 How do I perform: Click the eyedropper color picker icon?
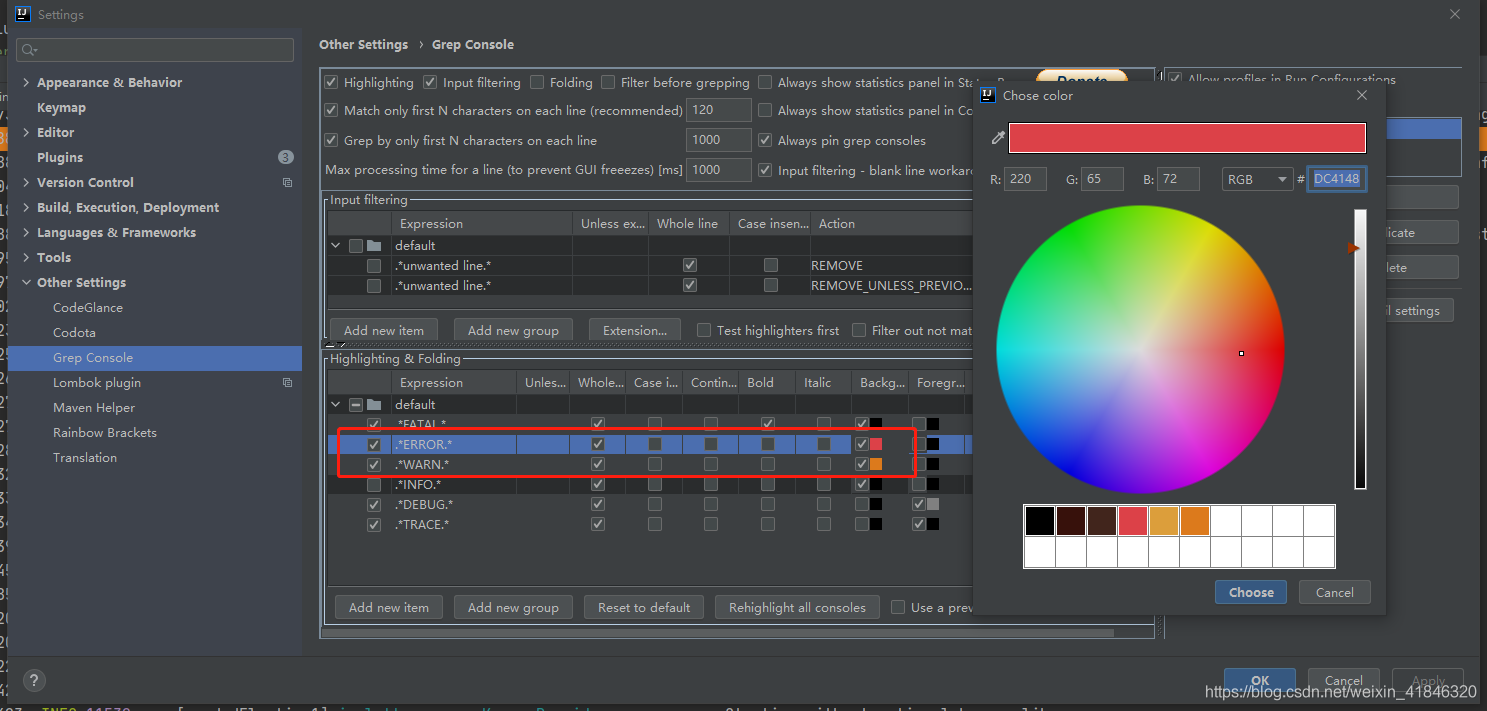click(x=997, y=138)
